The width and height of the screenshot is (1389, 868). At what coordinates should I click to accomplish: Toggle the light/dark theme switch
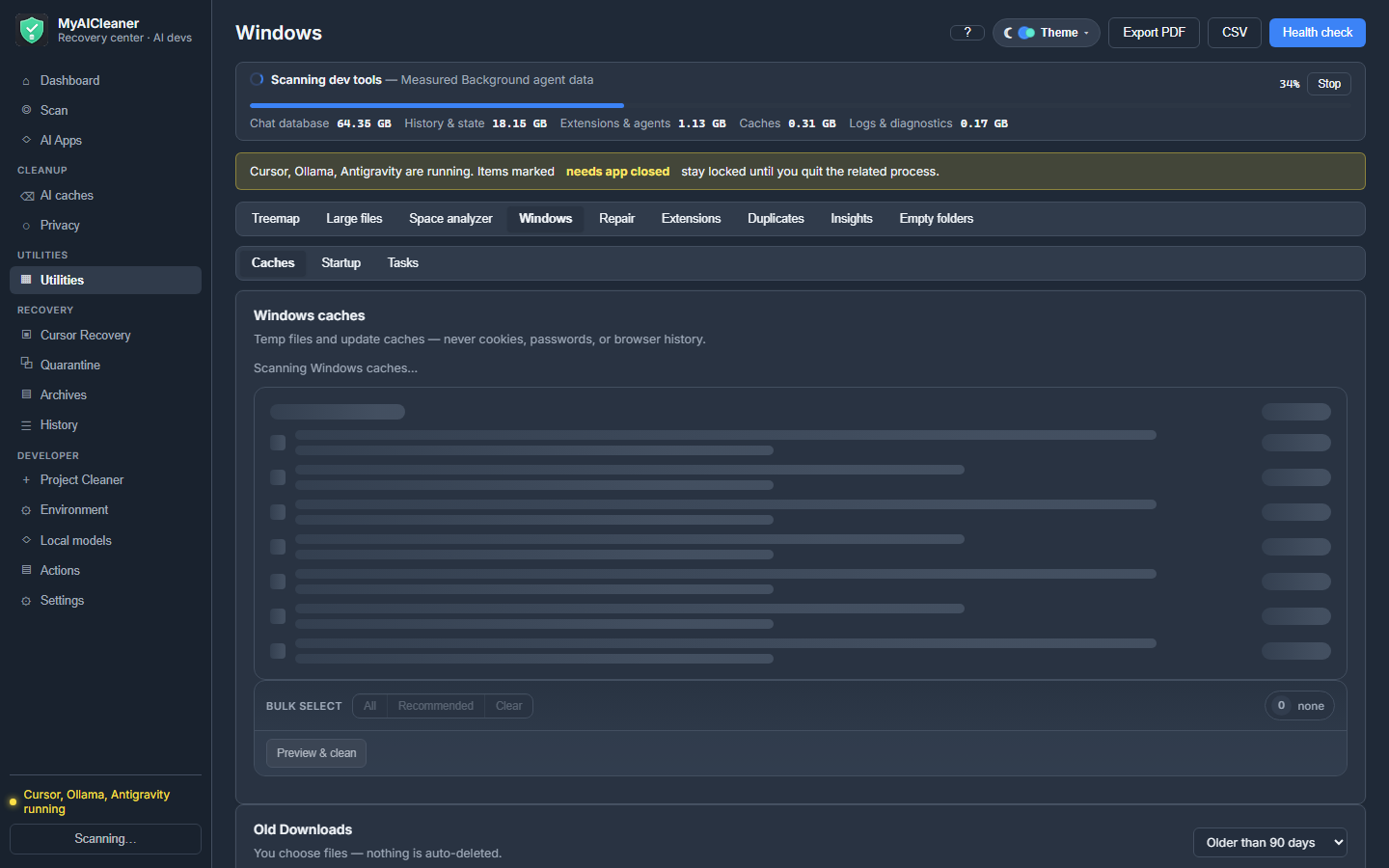1026,33
